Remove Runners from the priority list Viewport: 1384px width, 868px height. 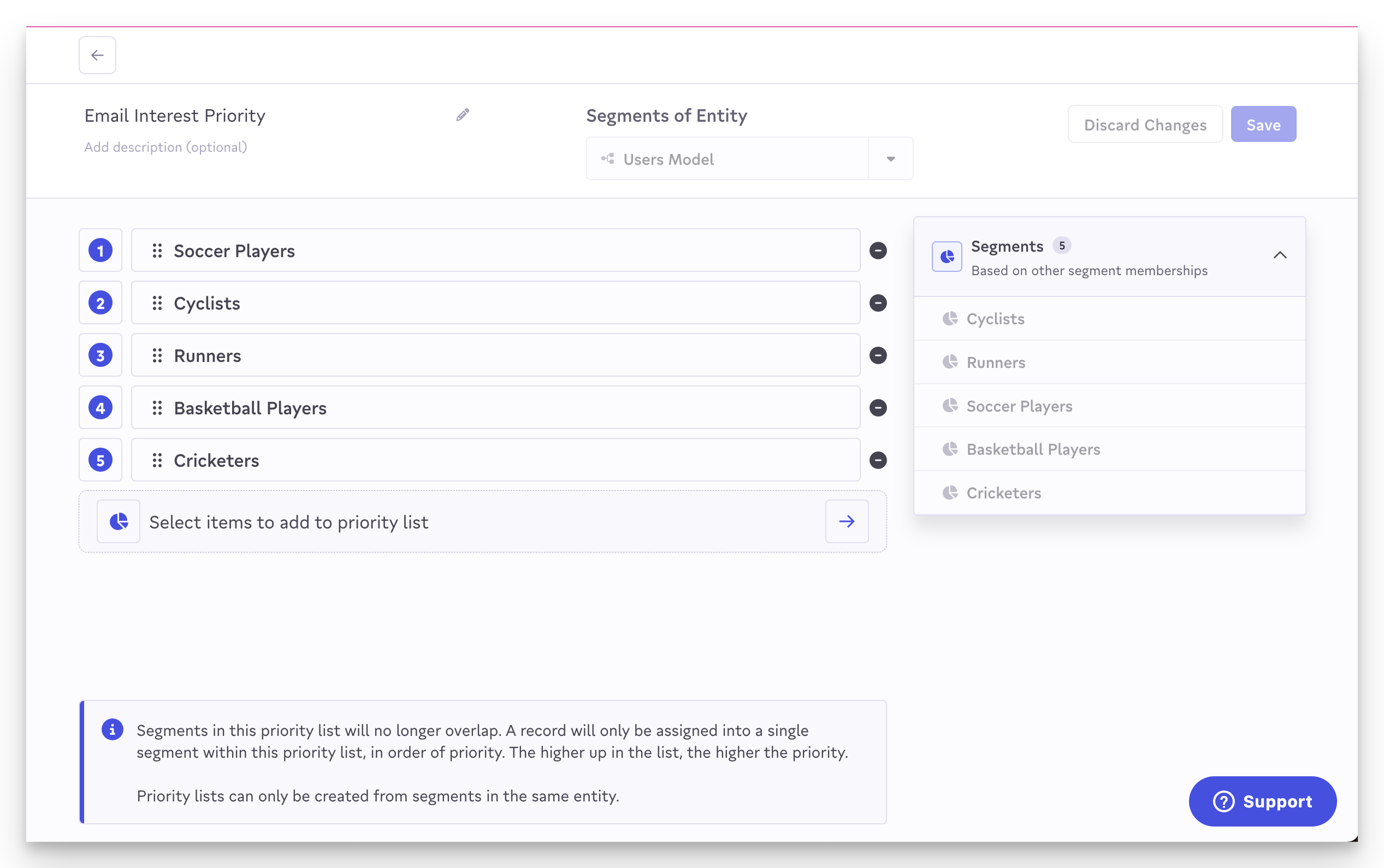[878, 355]
